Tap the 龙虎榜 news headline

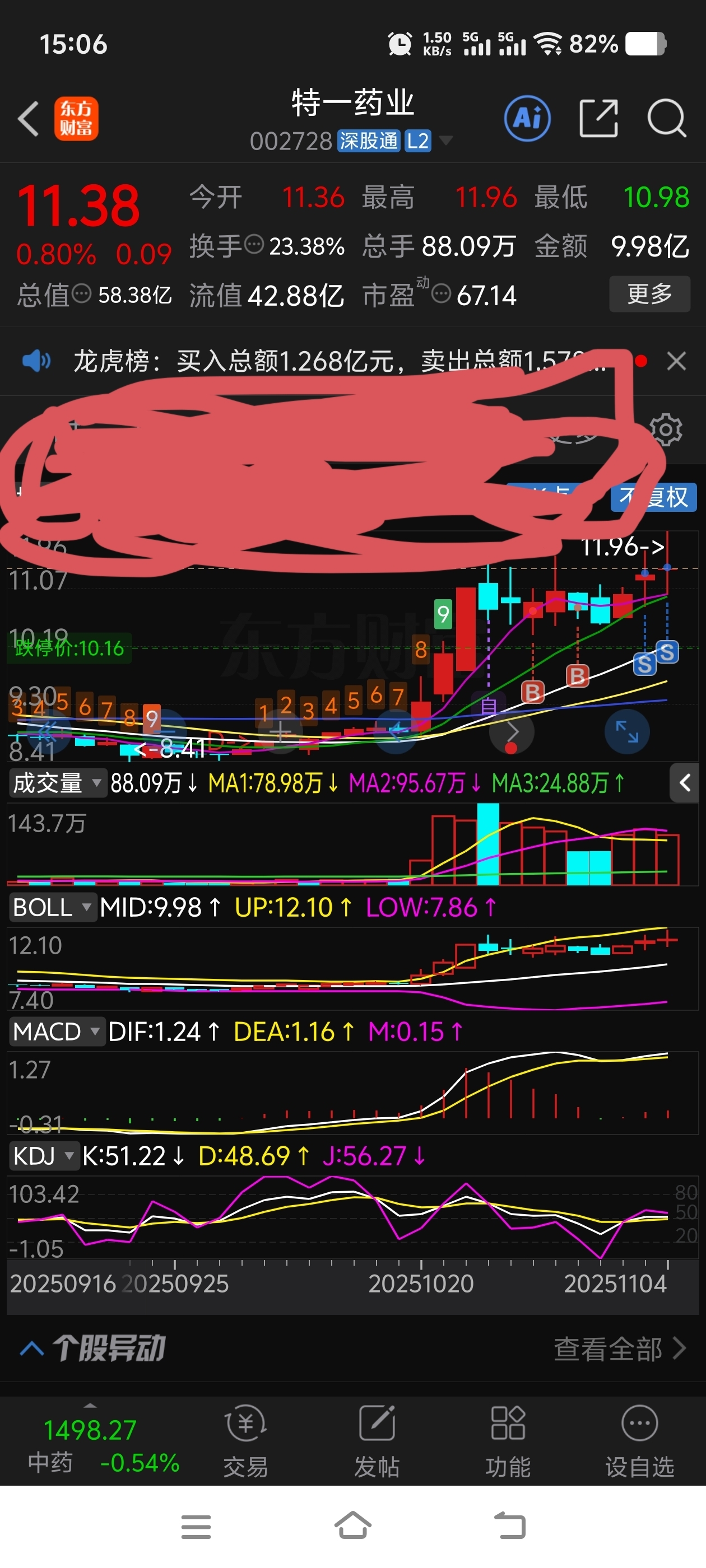pos(340,361)
